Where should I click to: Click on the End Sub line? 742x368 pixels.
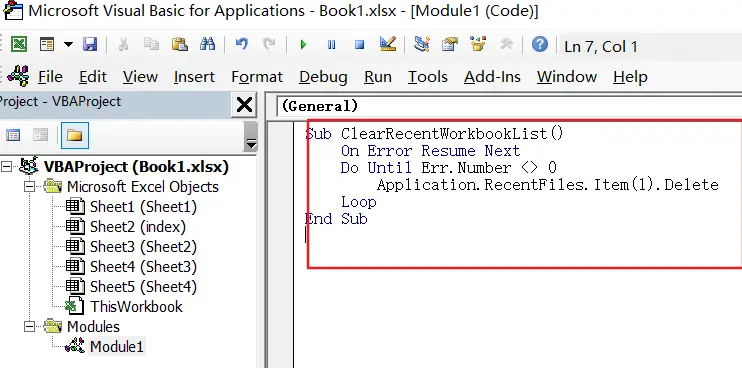point(336,219)
